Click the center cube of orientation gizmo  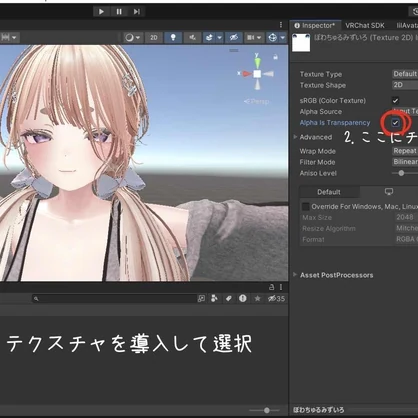pos(257,74)
